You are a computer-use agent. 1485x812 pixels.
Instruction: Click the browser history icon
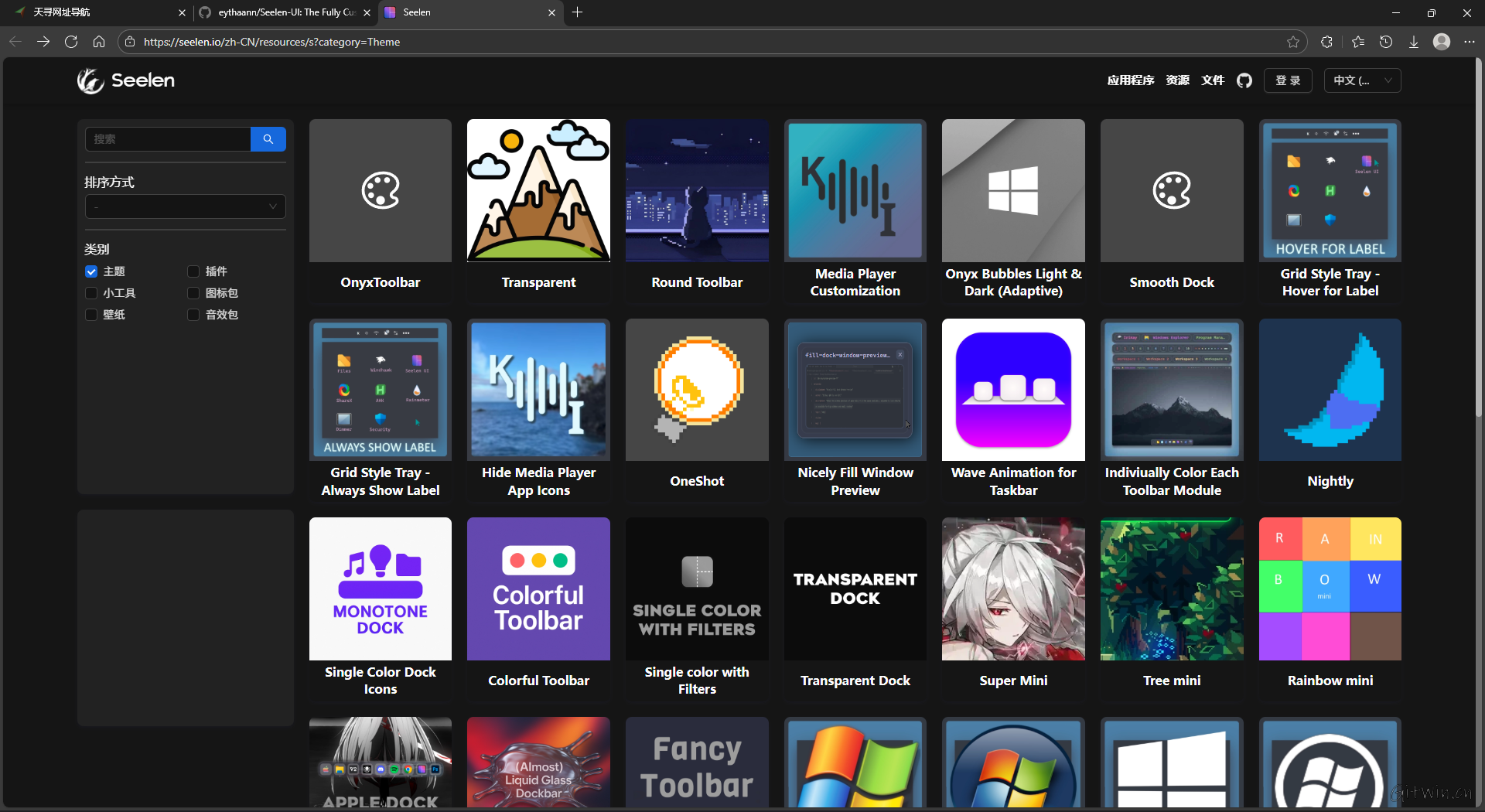(1385, 42)
